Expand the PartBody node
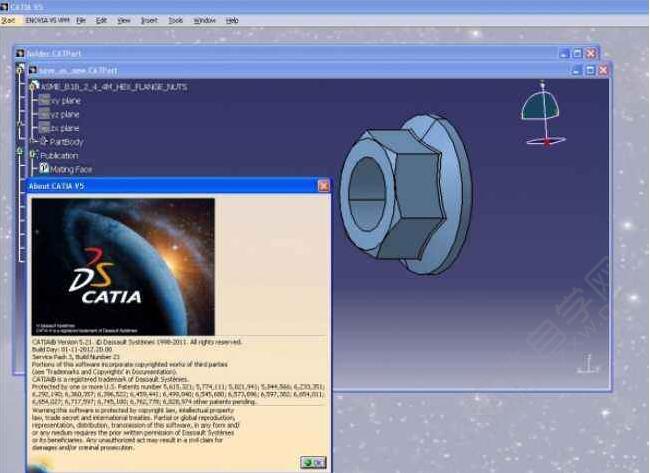Viewport: 650px width, 473px height. click(32, 141)
